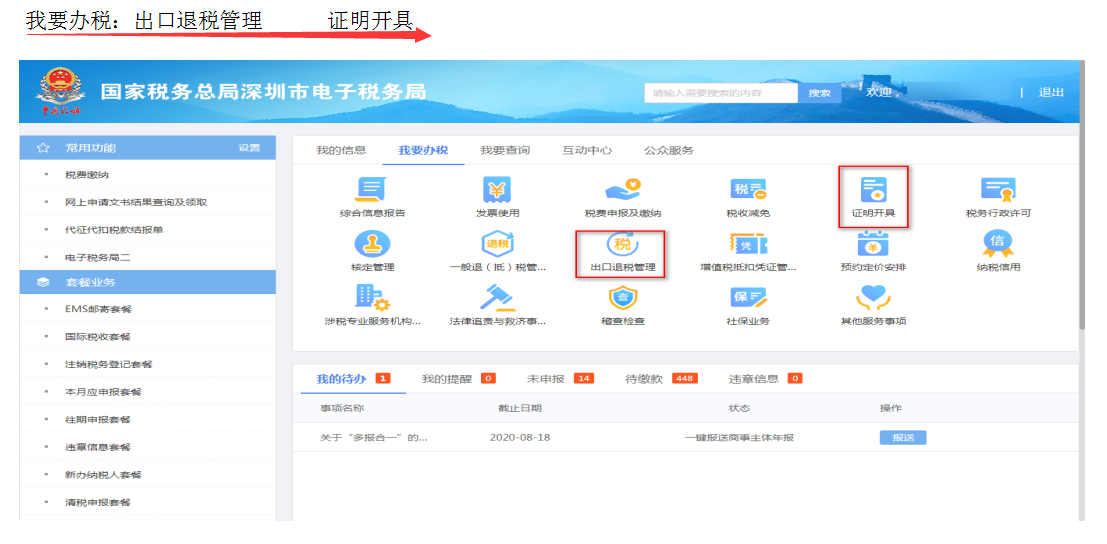This screenshot has height=544, width=1107.
Task: Click the 出口退税管理 icon
Action: [621, 245]
